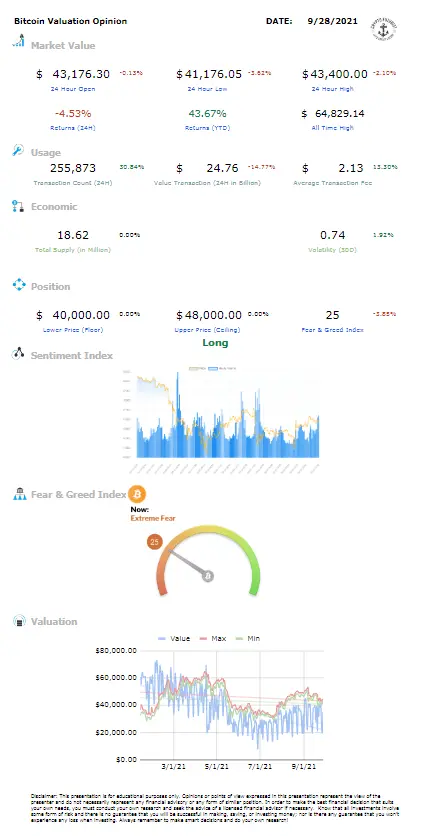The height and width of the screenshot is (840, 439).
Task: Click the 'Value Transaction (24H in Billion)' label
Action: (x=207, y=183)
